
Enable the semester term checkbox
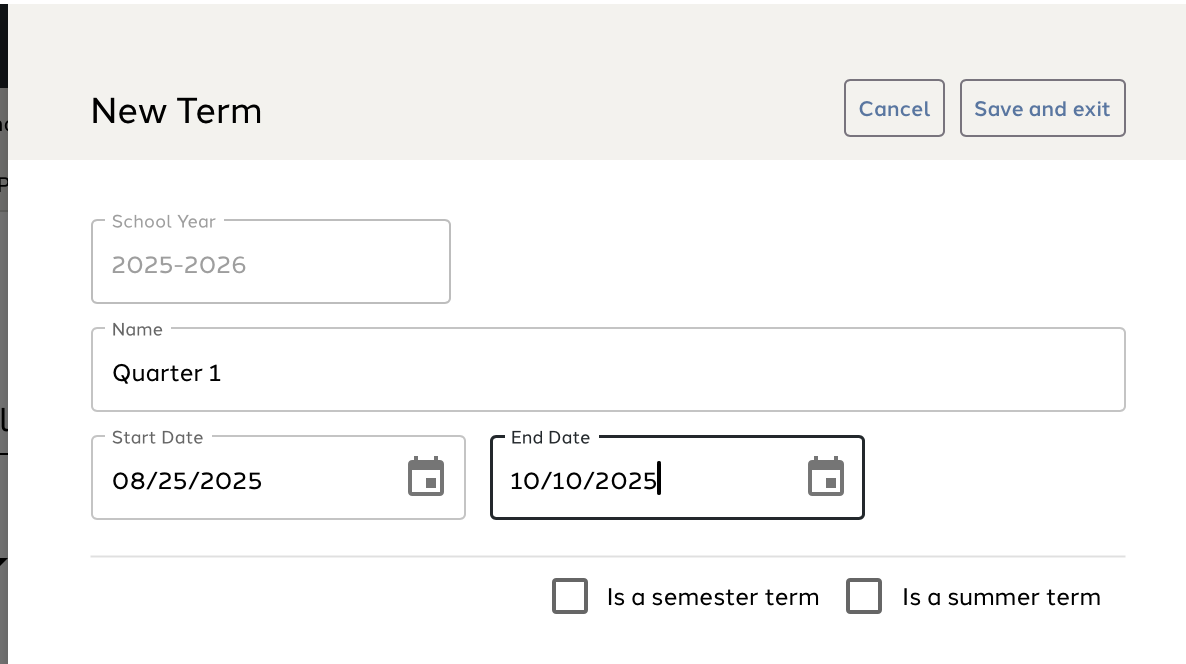570,596
